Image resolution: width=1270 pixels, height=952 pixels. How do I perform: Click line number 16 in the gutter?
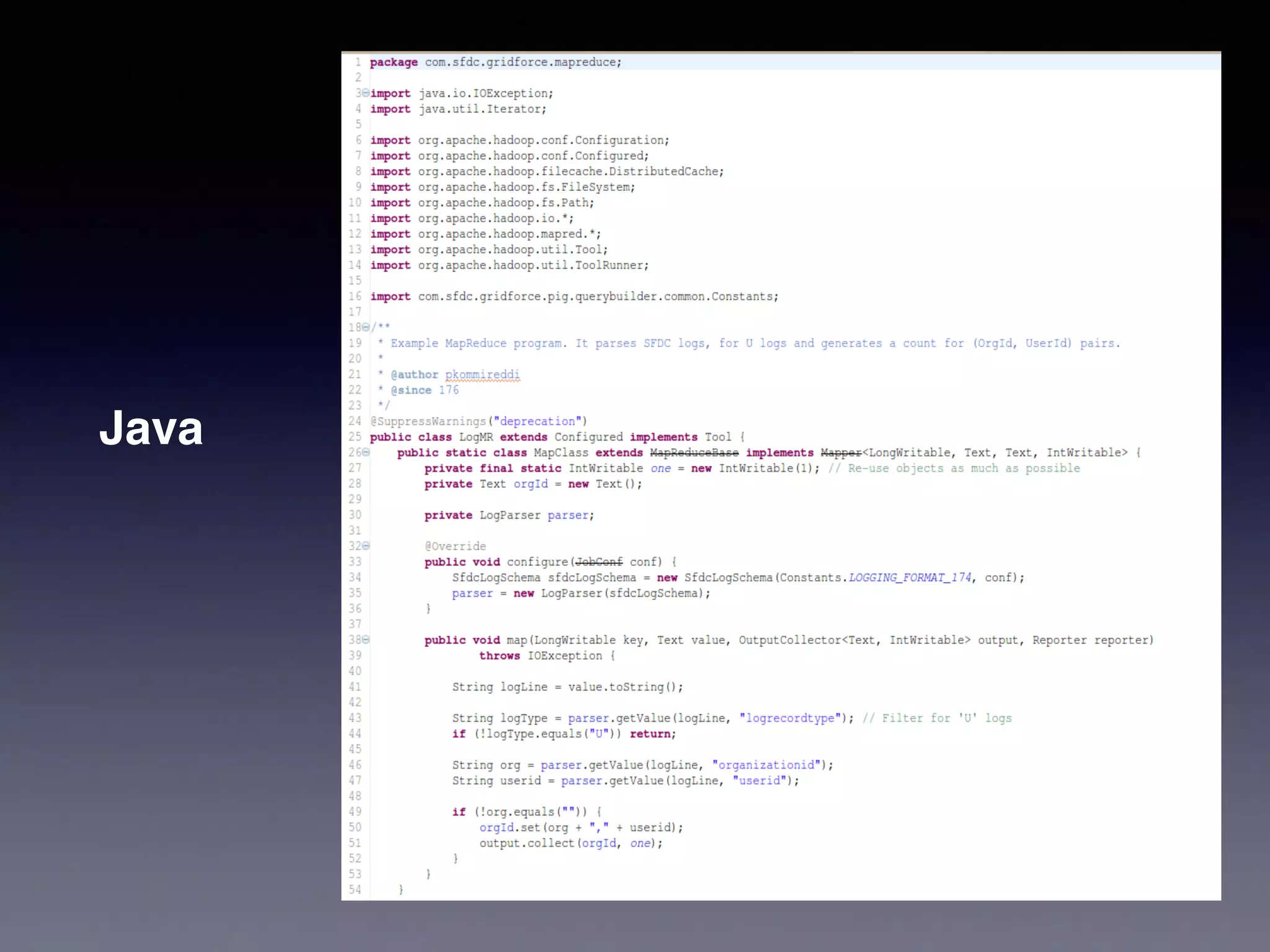click(x=355, y=296)
